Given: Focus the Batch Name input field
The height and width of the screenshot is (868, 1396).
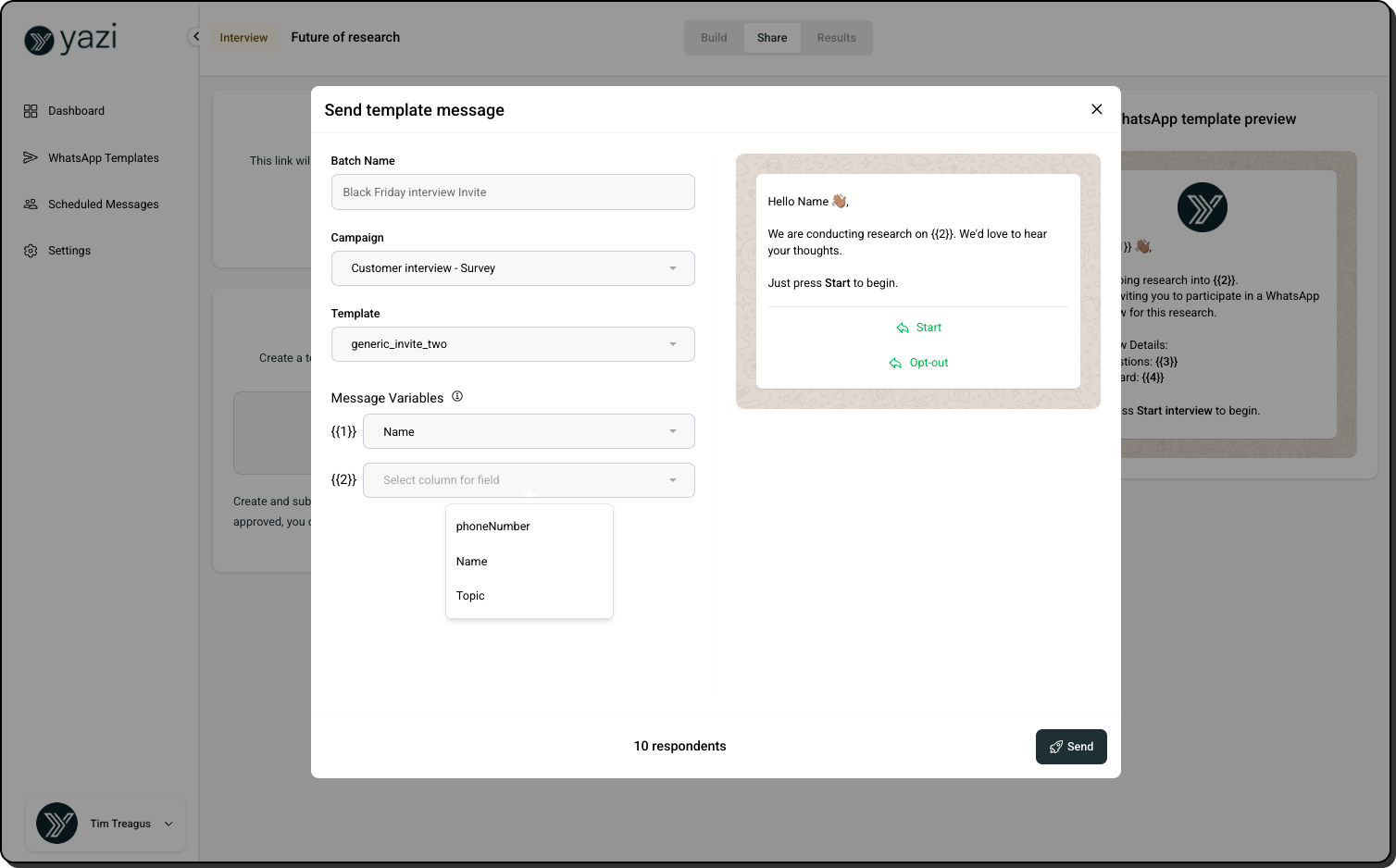Looking at the screenshot, I should 512,192.
